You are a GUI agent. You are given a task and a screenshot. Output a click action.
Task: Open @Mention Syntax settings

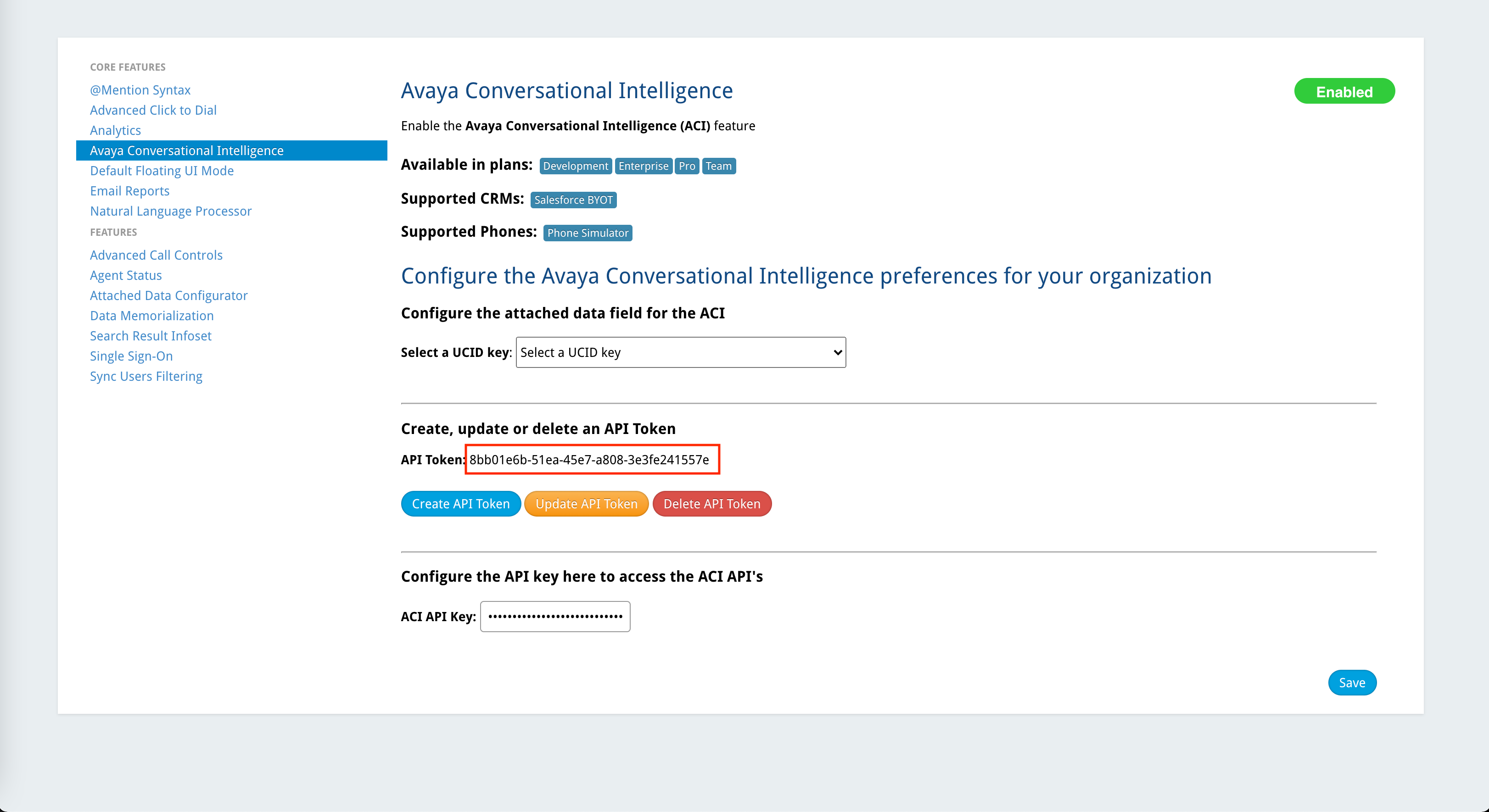coord(140,89)
